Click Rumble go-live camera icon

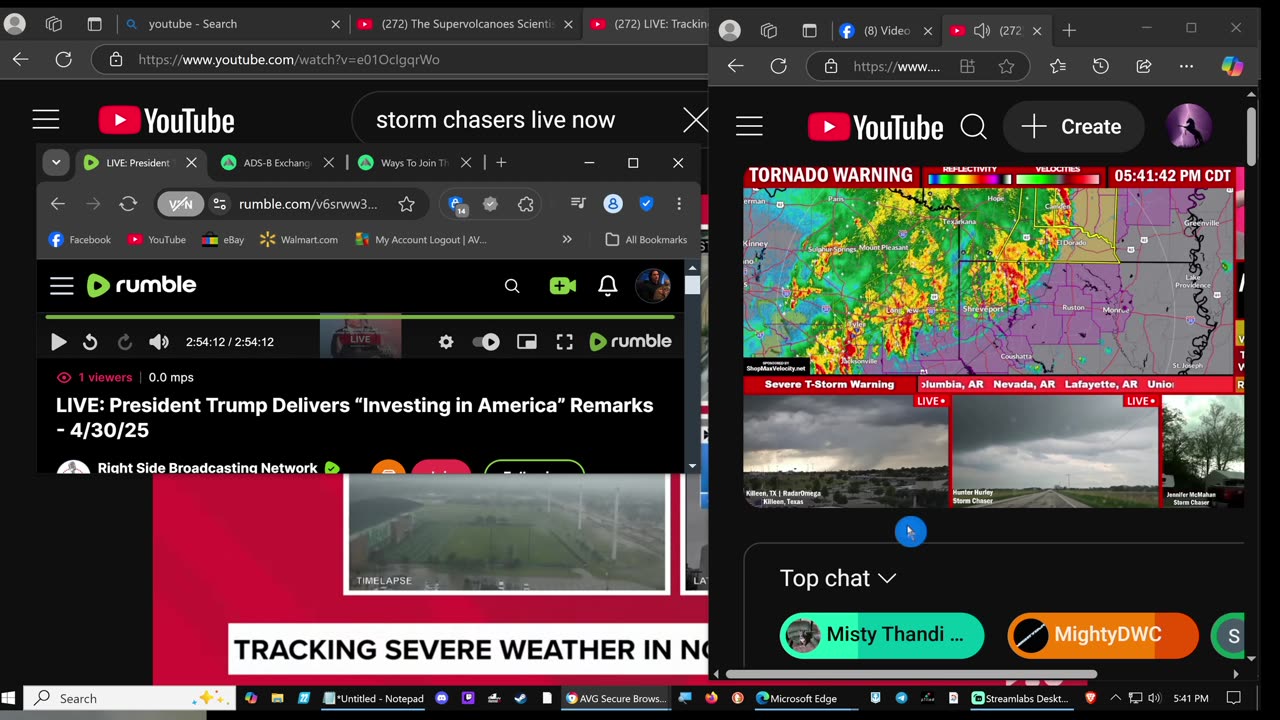click(x=563, y=286)
